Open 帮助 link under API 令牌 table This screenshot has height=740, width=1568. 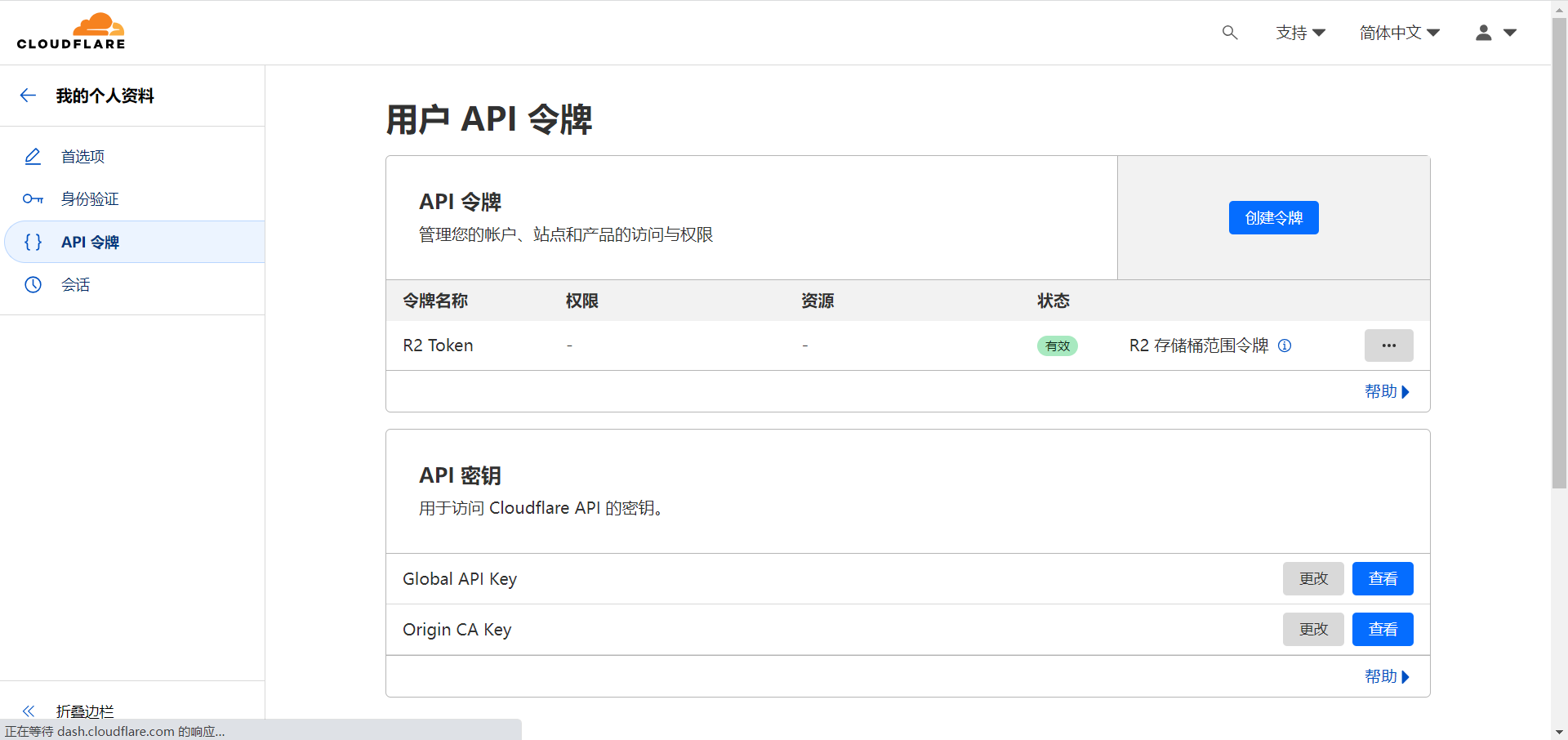click(1386, 392)
